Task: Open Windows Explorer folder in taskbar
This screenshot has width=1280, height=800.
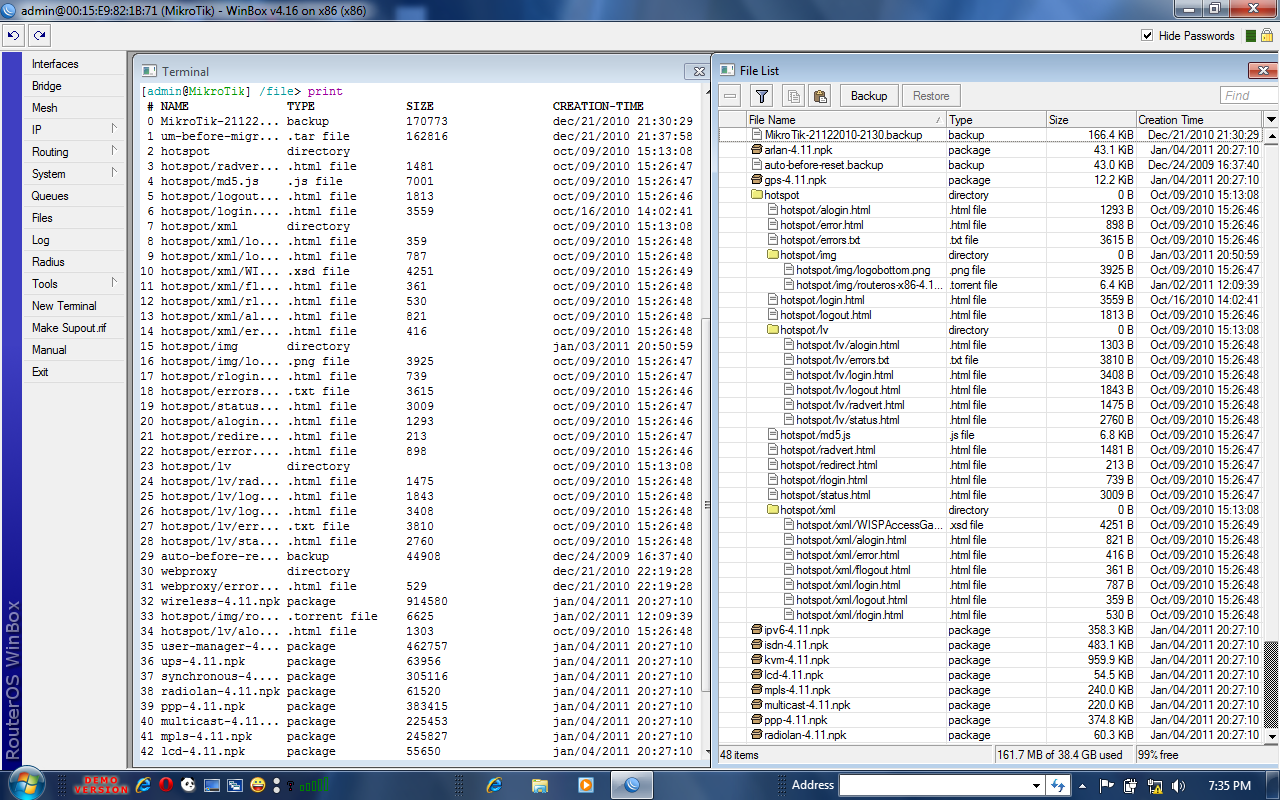Action: click(540, 785)
